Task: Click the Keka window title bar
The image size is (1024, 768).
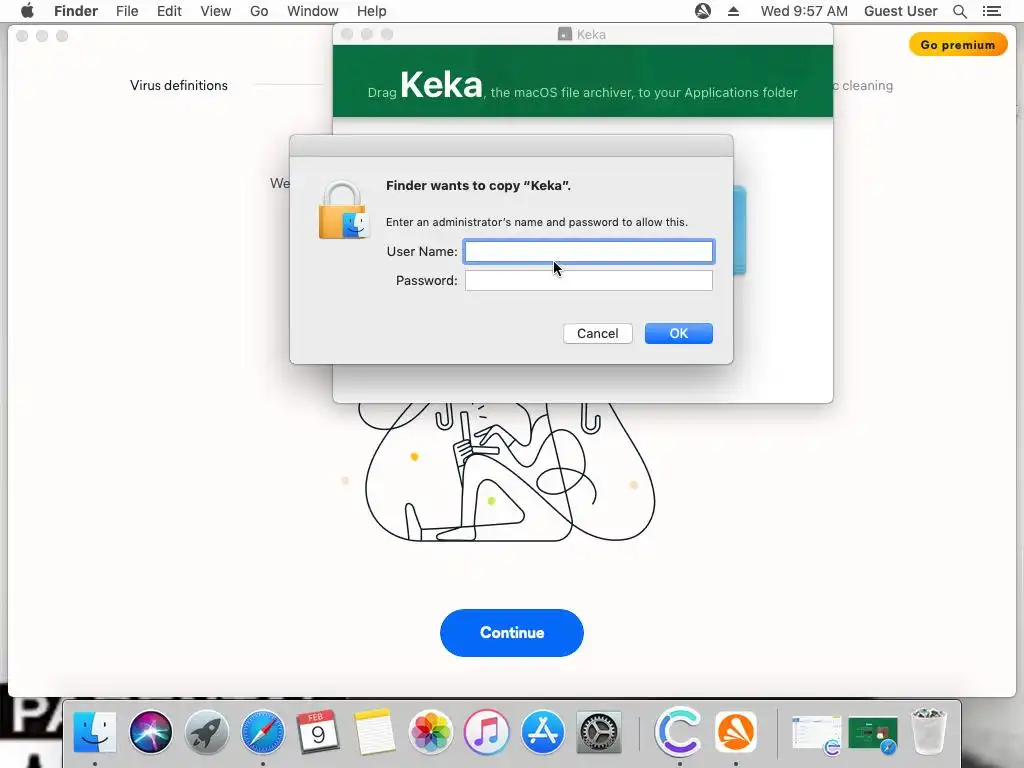Action: 583,34
